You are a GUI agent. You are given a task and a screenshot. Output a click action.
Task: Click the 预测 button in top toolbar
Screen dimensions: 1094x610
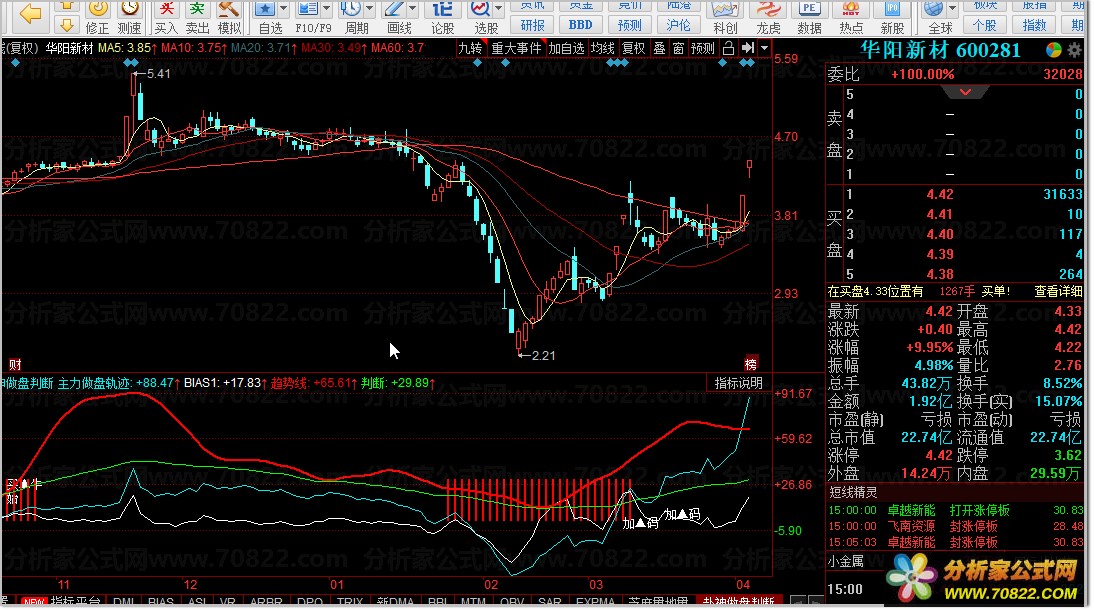pos(629,25)
